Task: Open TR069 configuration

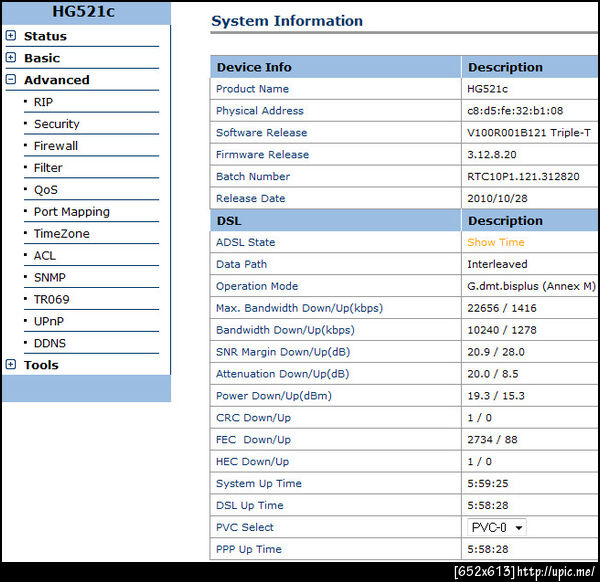Action: 51,299
